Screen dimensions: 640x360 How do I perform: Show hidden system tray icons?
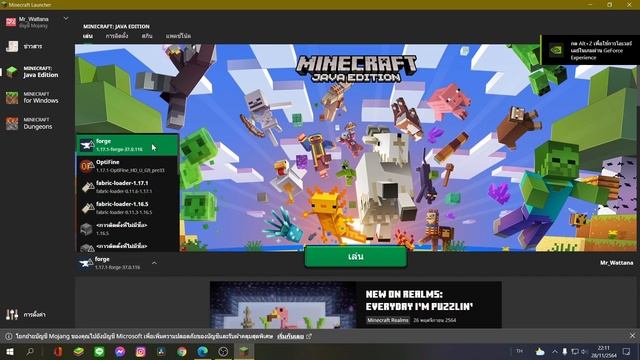pyautogui.click(x=555, y=351)
